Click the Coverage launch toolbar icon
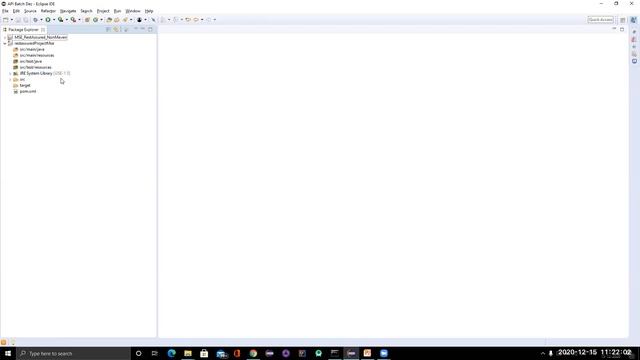This screenshot has height=360, width=640. (x=60, y=20)
